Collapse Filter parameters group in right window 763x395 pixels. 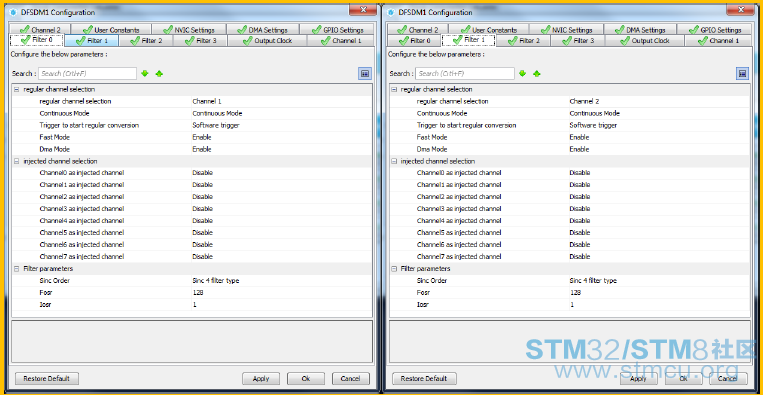394,269
